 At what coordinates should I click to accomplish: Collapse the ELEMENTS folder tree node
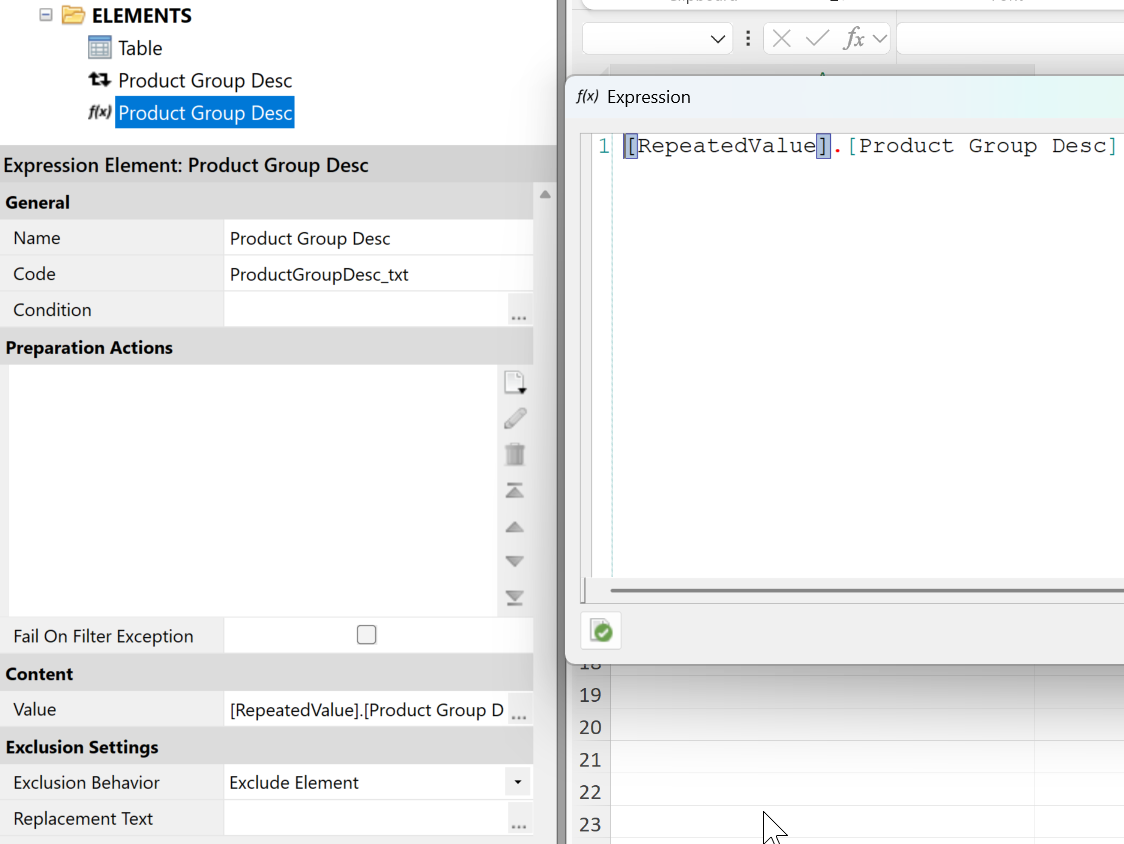(x=46, y=15)
